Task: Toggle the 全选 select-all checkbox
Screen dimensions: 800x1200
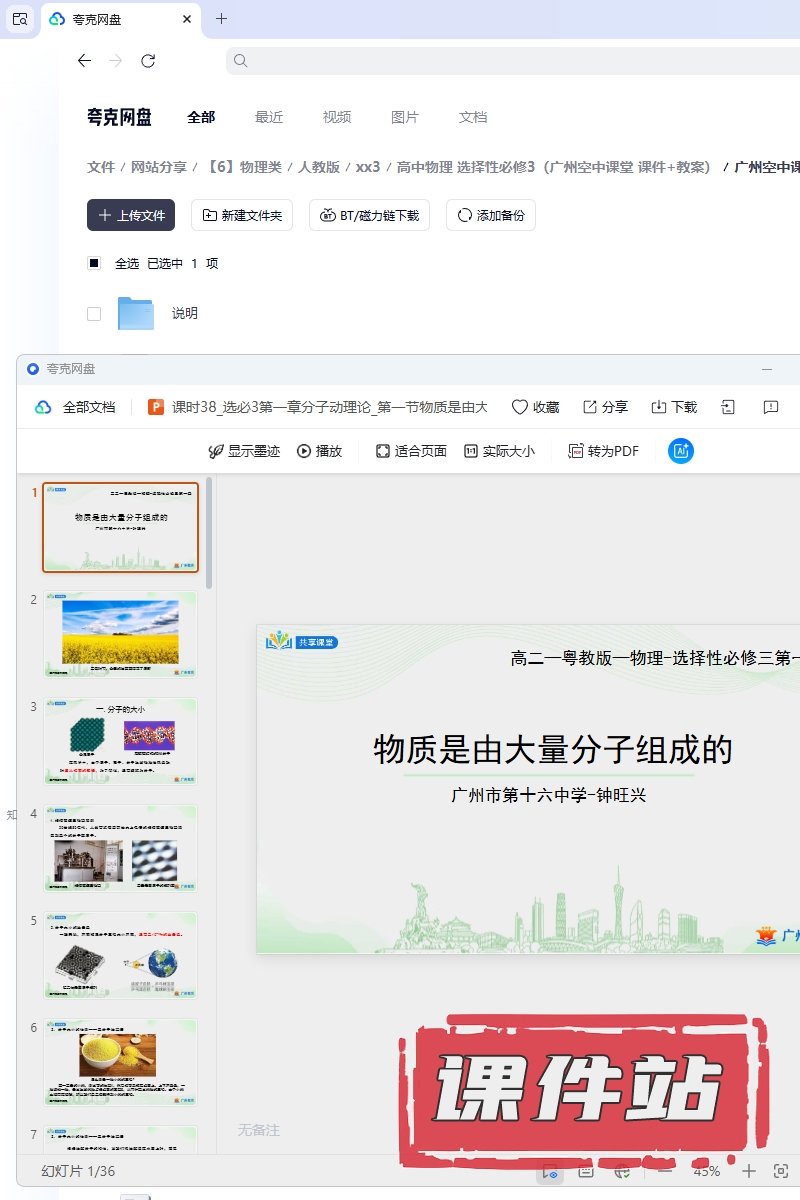Action: coord(94,264)
